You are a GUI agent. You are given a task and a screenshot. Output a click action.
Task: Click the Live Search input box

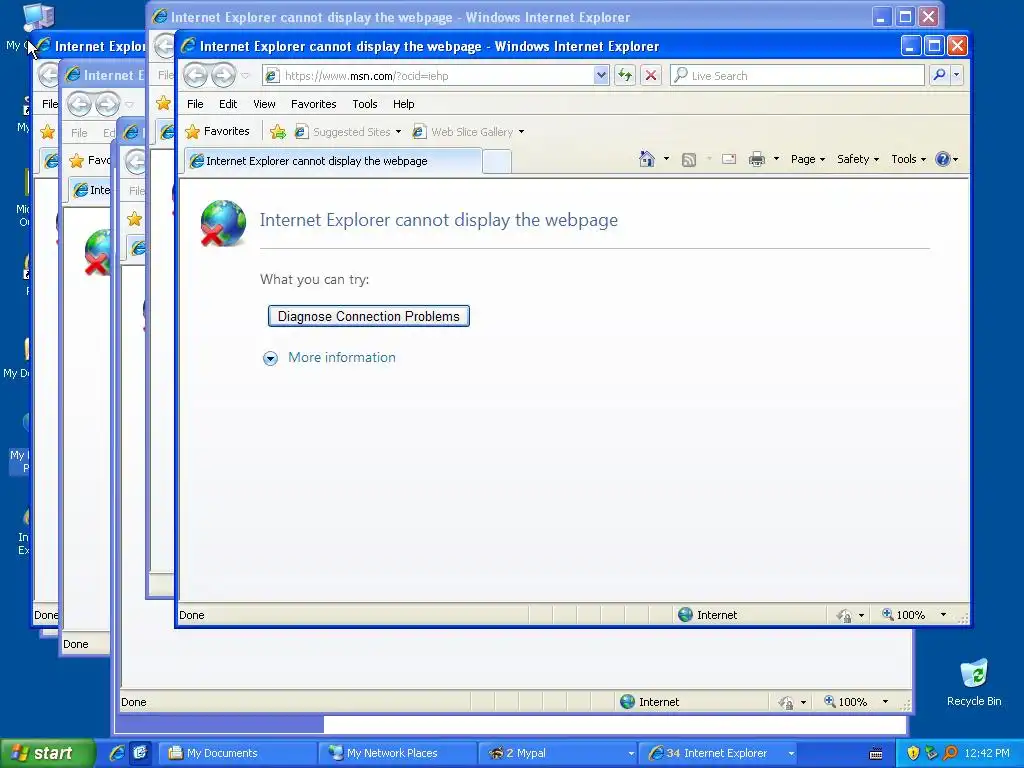(x=797, y=76)
